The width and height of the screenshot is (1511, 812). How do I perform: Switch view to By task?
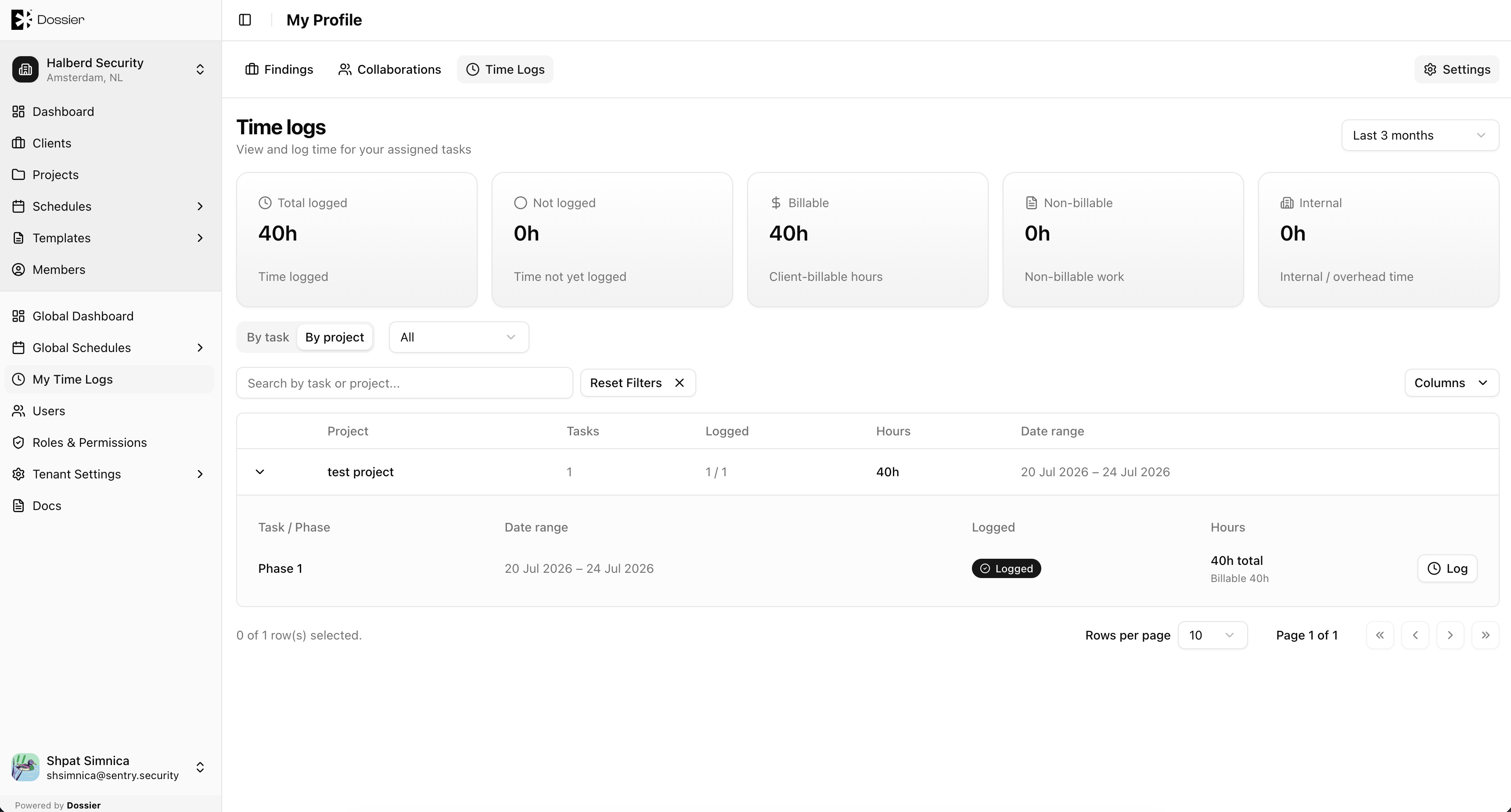click(x=267, y=337)
